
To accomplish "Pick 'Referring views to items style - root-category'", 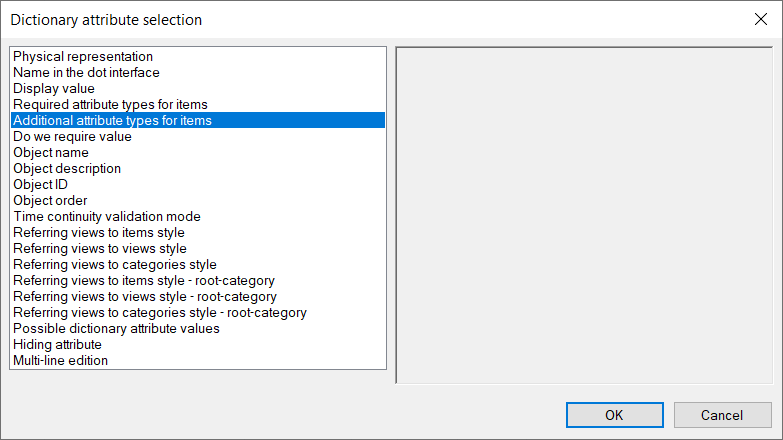I will [x=198, y=280].
